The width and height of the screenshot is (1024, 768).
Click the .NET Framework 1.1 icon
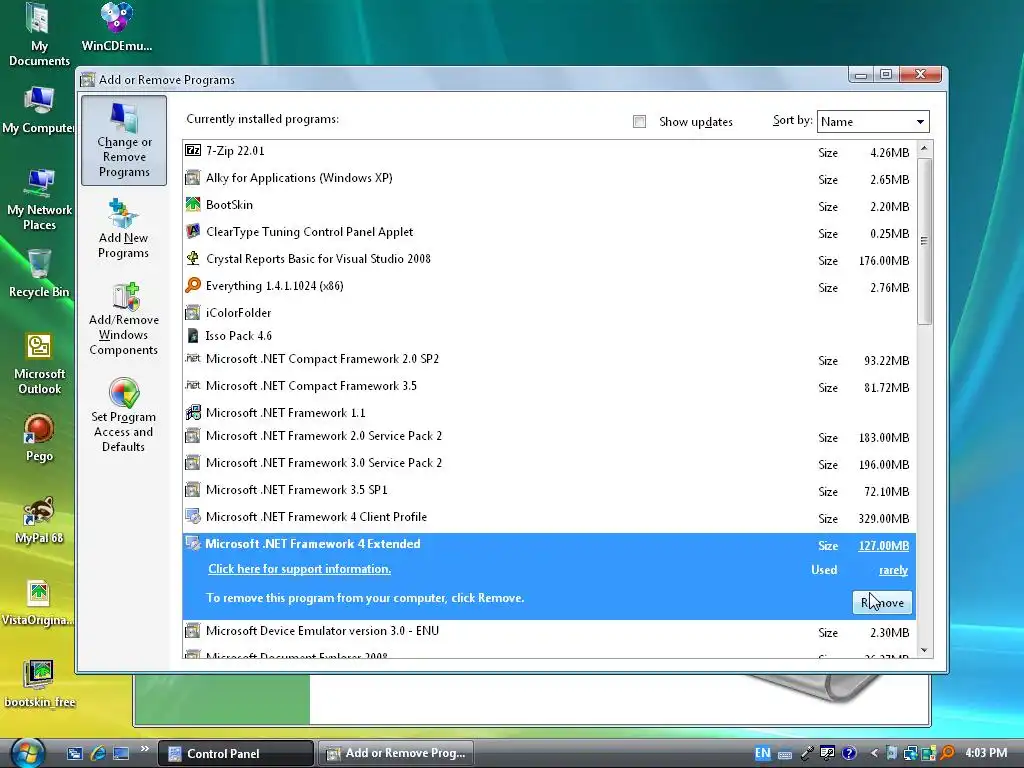pyautogui.click(x=193, y=413)
